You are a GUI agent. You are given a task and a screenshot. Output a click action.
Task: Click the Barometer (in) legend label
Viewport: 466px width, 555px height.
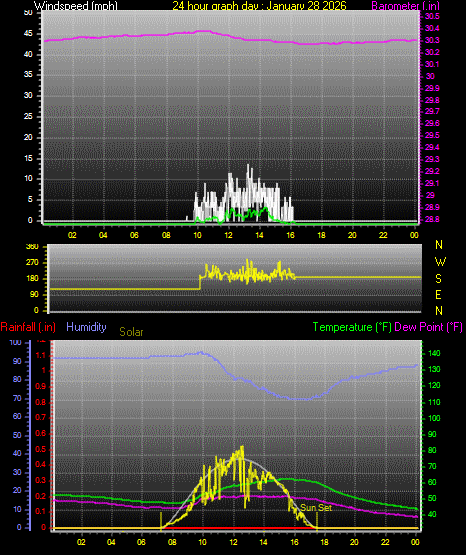[x=405, y=5]
